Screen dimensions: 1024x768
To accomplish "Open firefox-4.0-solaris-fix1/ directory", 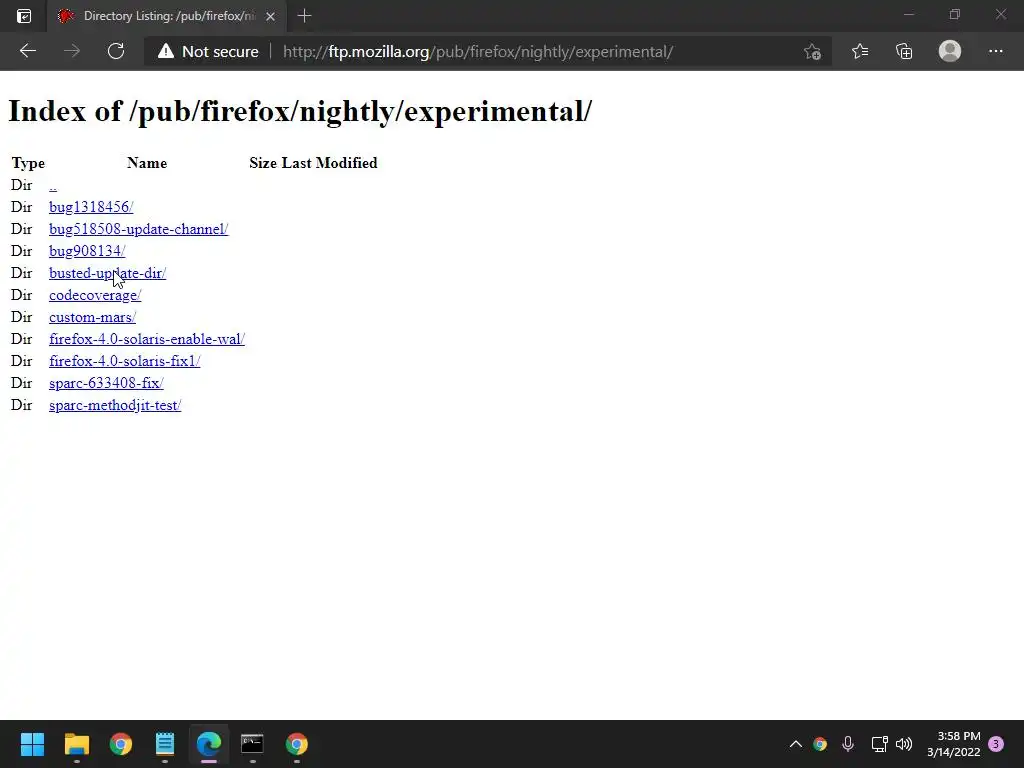I will 125,361.
